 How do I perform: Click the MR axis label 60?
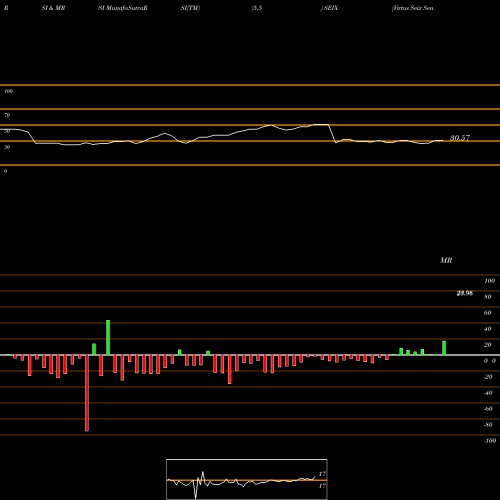coord(488,313)
